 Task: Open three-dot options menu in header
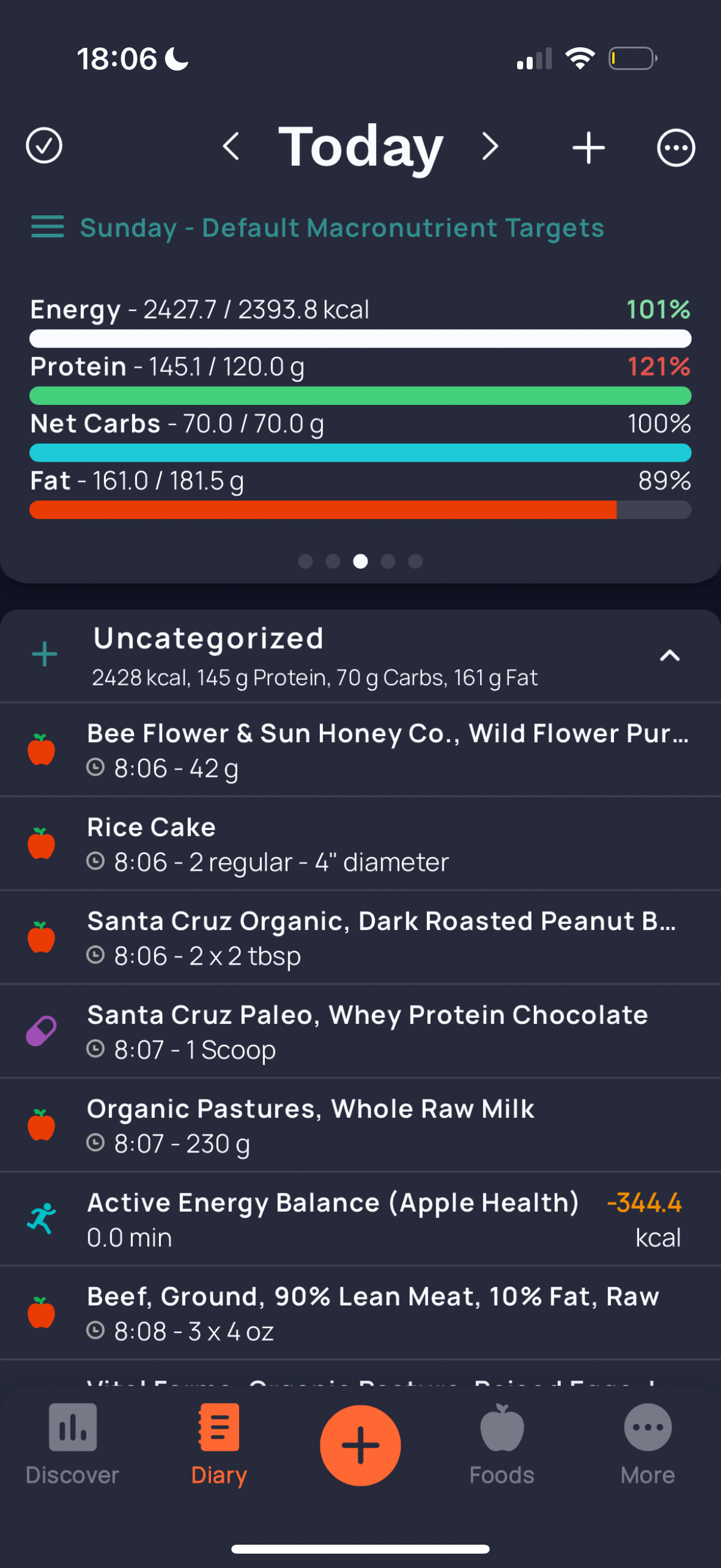(676, 147)
